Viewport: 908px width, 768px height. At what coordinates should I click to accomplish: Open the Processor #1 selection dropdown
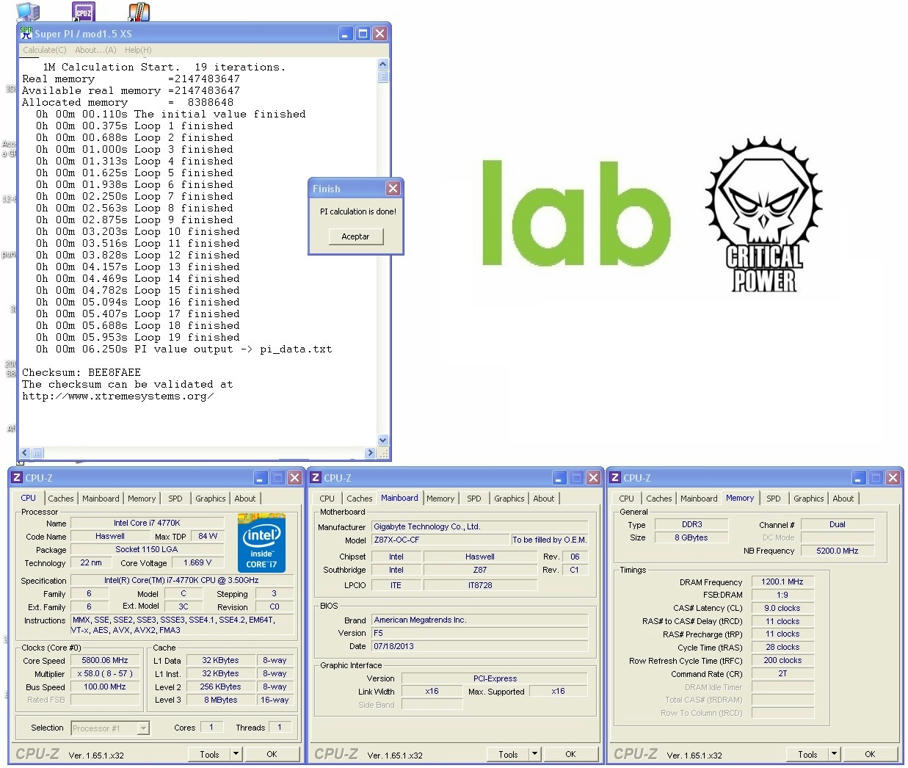(x=111, y=728)
